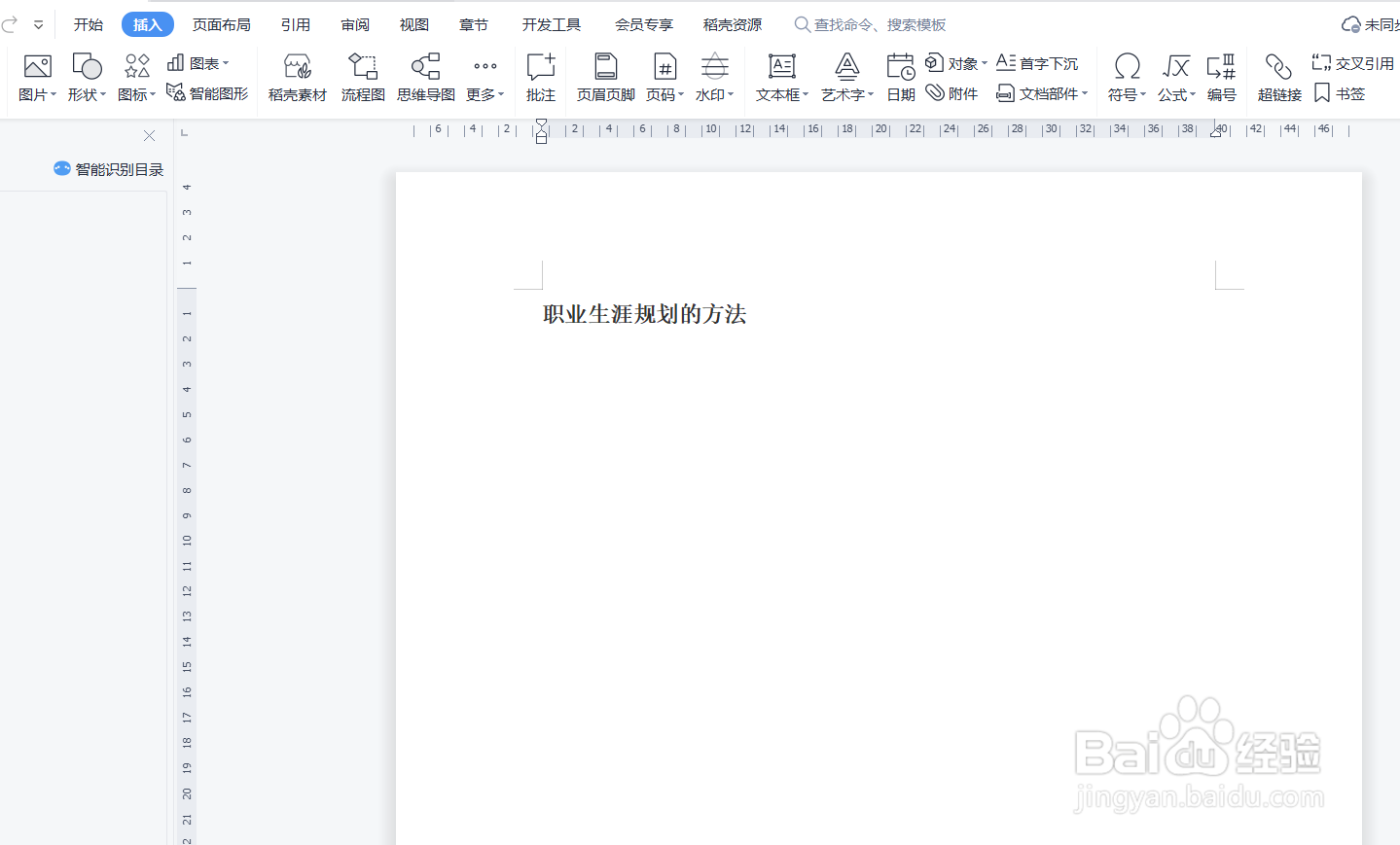Click the 未同步 cloud sync status
Image resolution: width=1400 pixels, height=845 pixels.
[x=1370, y=24]
